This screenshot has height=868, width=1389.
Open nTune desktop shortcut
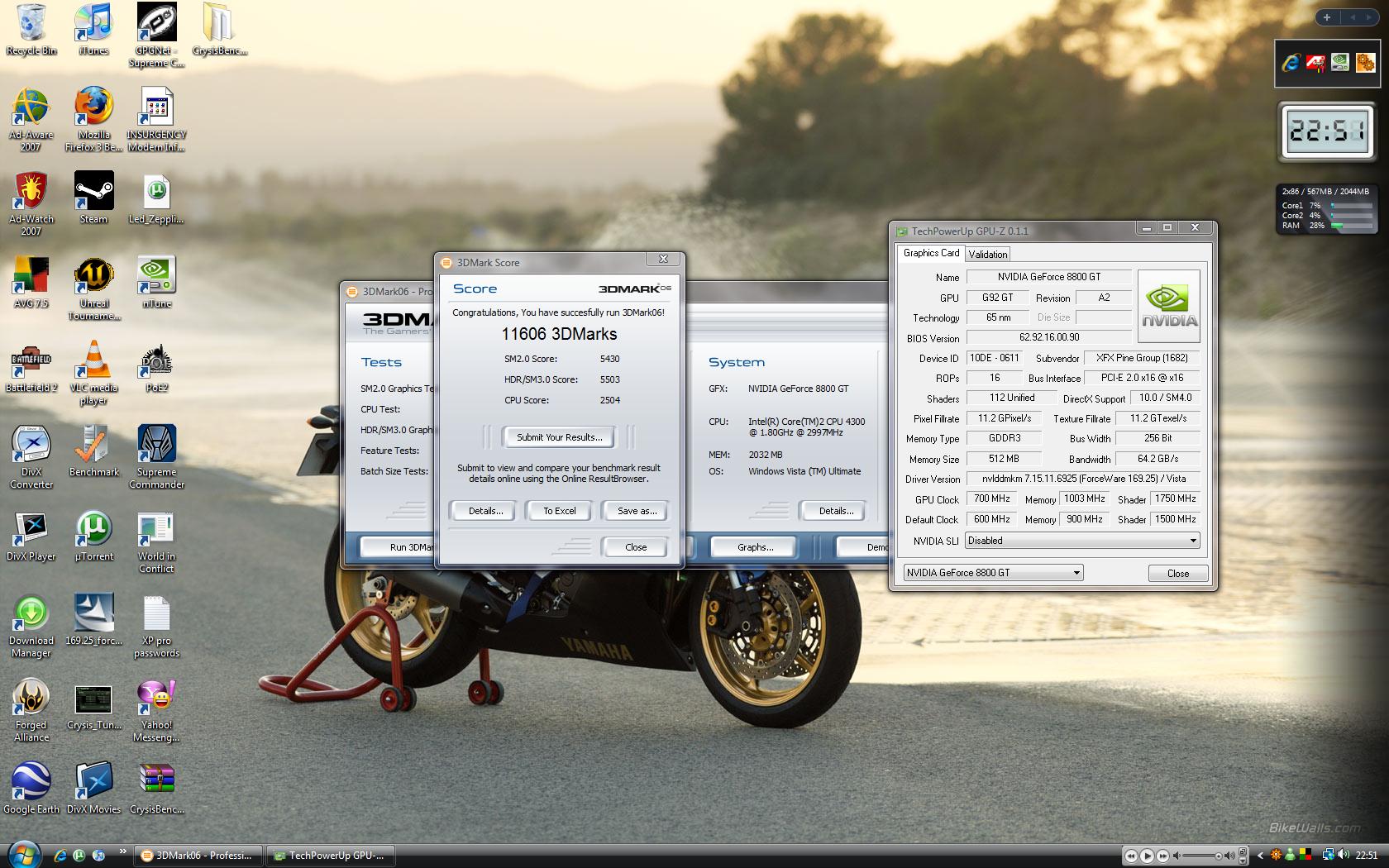156,282
